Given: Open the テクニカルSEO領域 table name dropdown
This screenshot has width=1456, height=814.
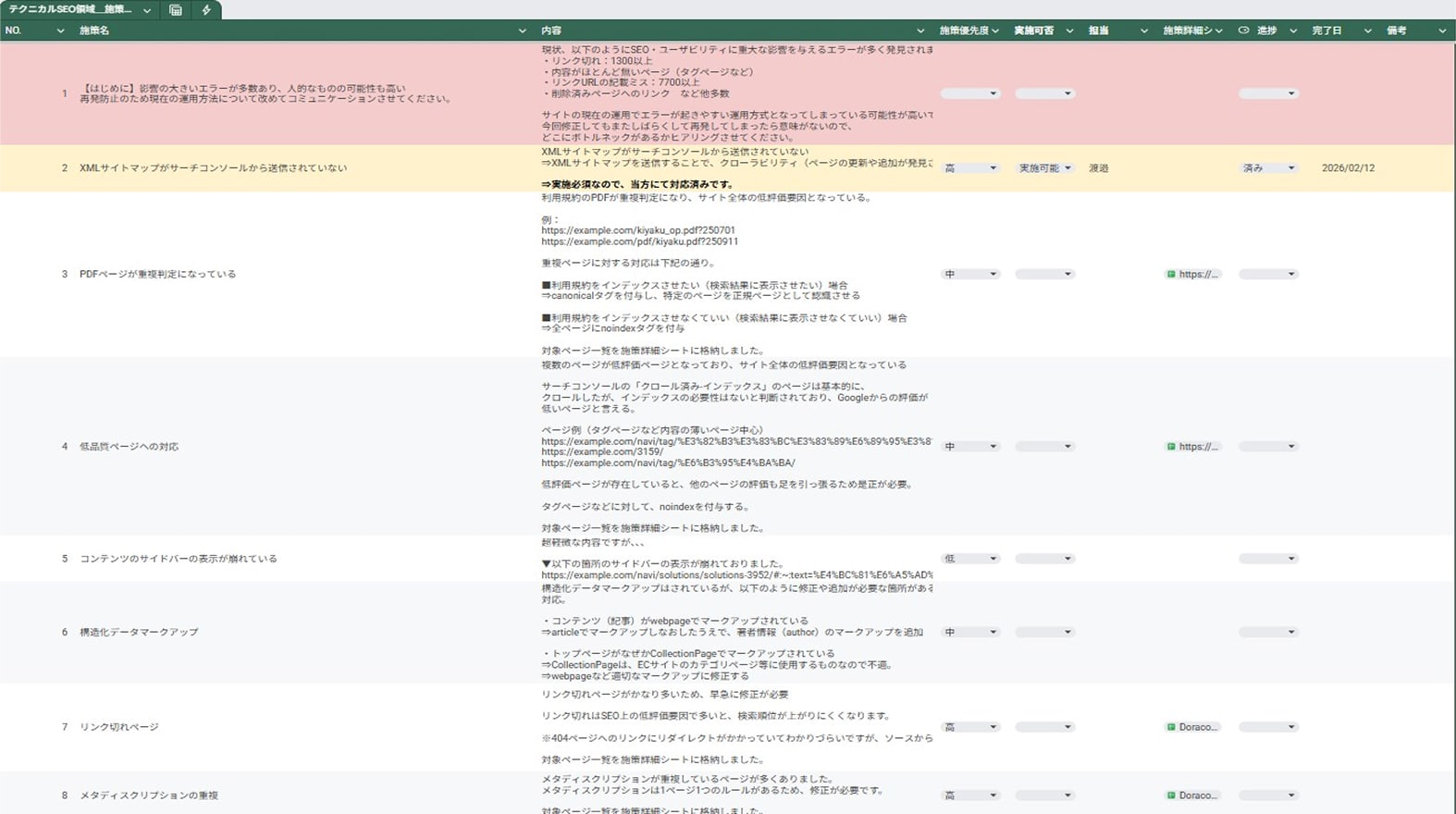Looking at the screenshot, I should click(x=147, y=10).
